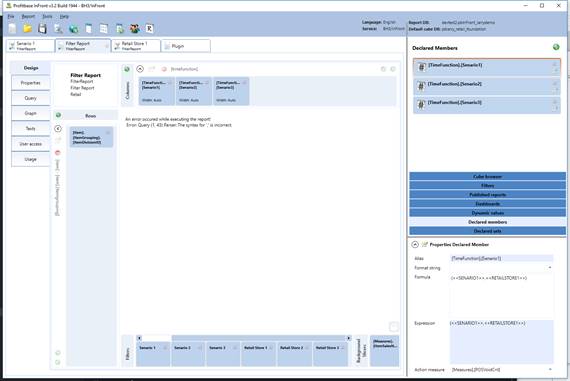Select the Senario3 column tile in Columns
570x381 pixels.
(x=231, y=91)
